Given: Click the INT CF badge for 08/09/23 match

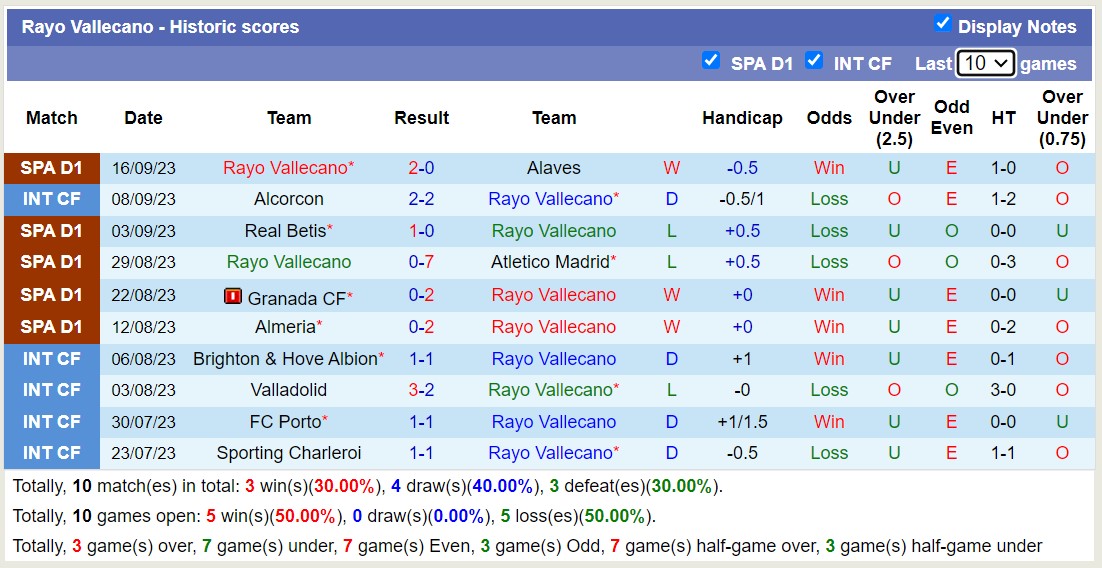Looking at the screenshot, I should click(x=52, y=199).
